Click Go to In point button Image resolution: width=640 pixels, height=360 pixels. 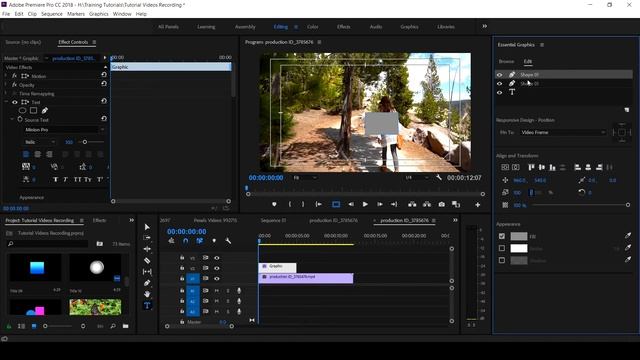(318, 204)
